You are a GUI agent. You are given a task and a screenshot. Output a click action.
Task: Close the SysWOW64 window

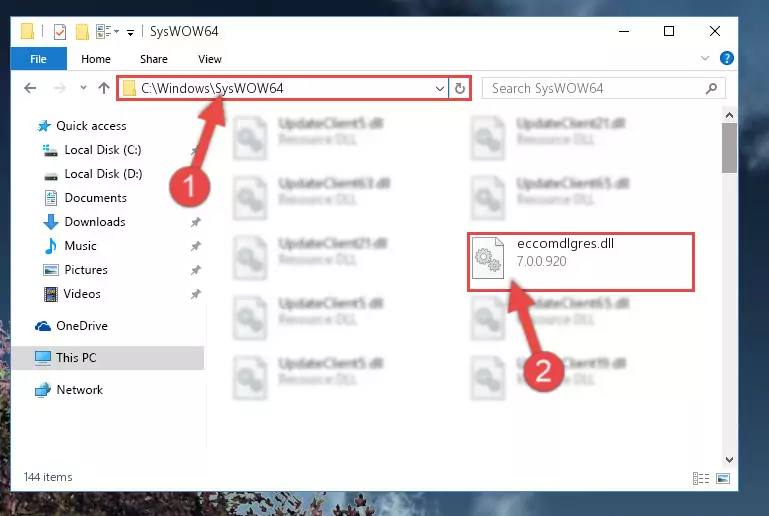tap(715, 31)
